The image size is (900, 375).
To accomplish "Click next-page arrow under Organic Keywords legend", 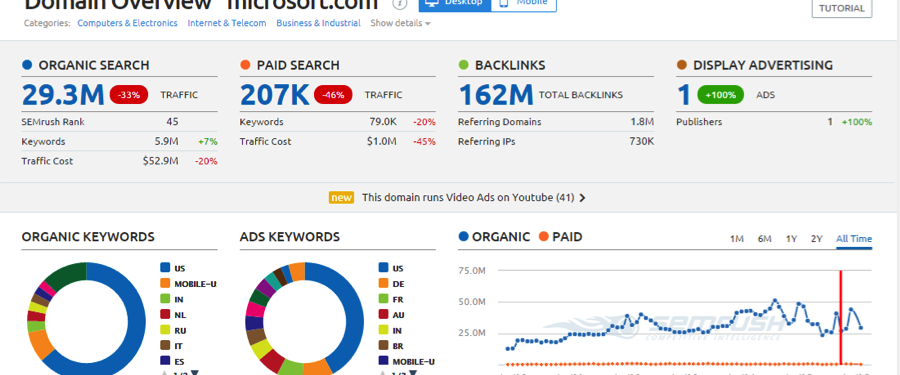I will (x=194, y=373).
